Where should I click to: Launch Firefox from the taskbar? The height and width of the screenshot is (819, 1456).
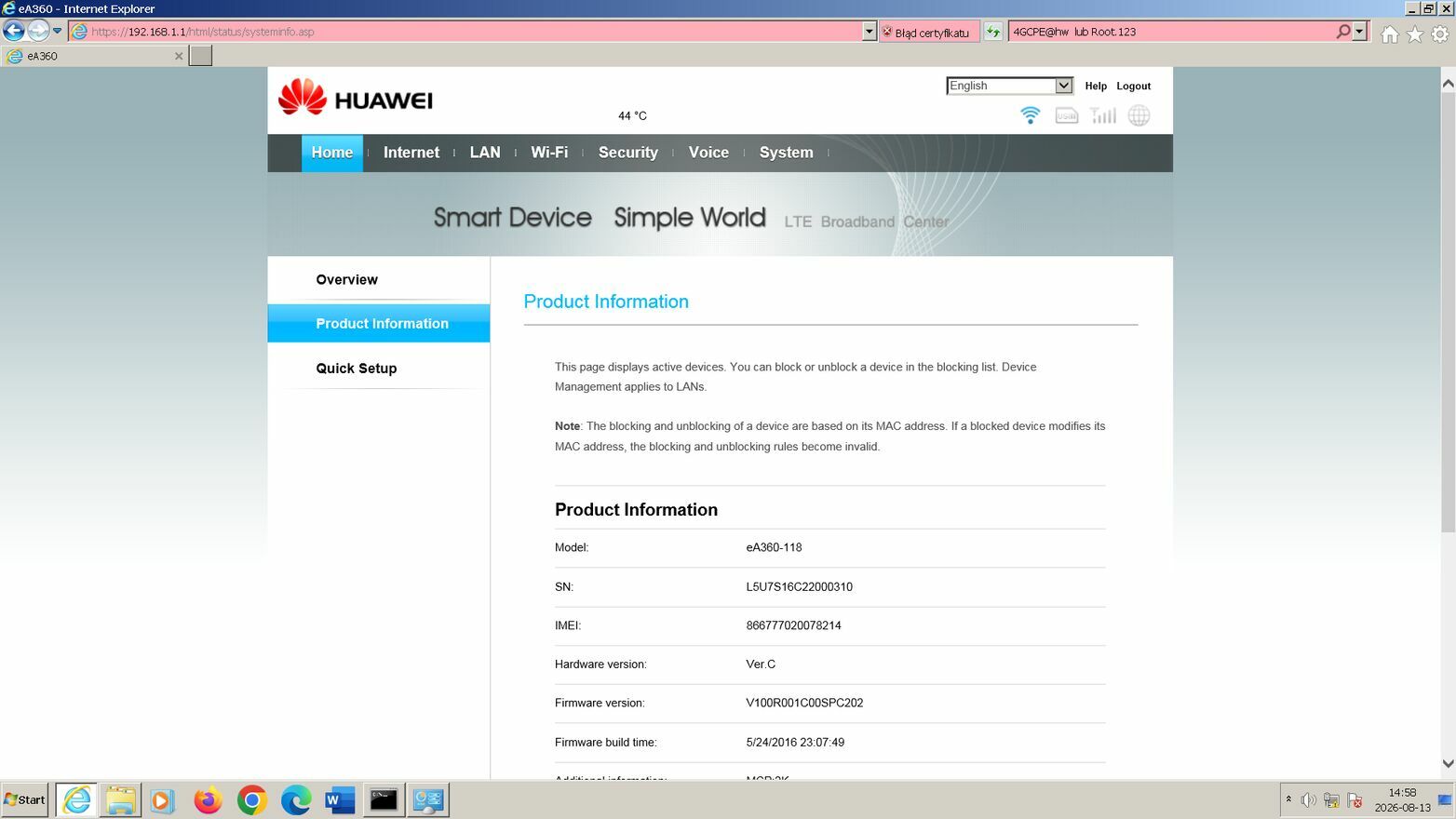coord(208,799)
